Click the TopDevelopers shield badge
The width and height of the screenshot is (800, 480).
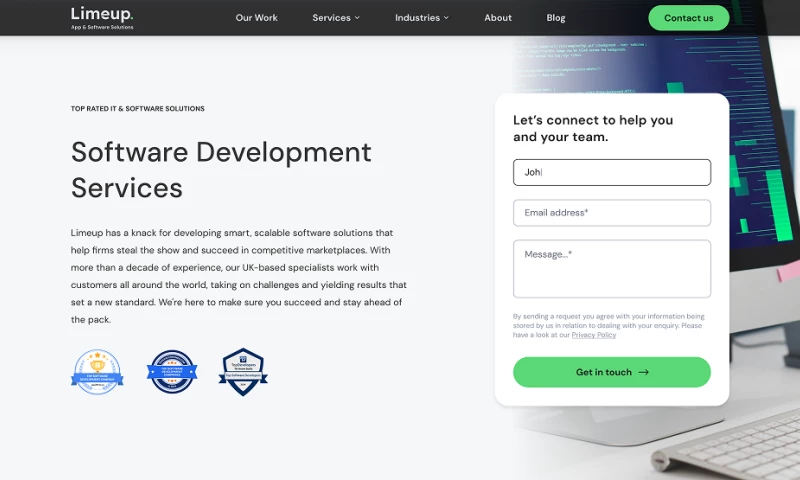click(x=243, y=371)
